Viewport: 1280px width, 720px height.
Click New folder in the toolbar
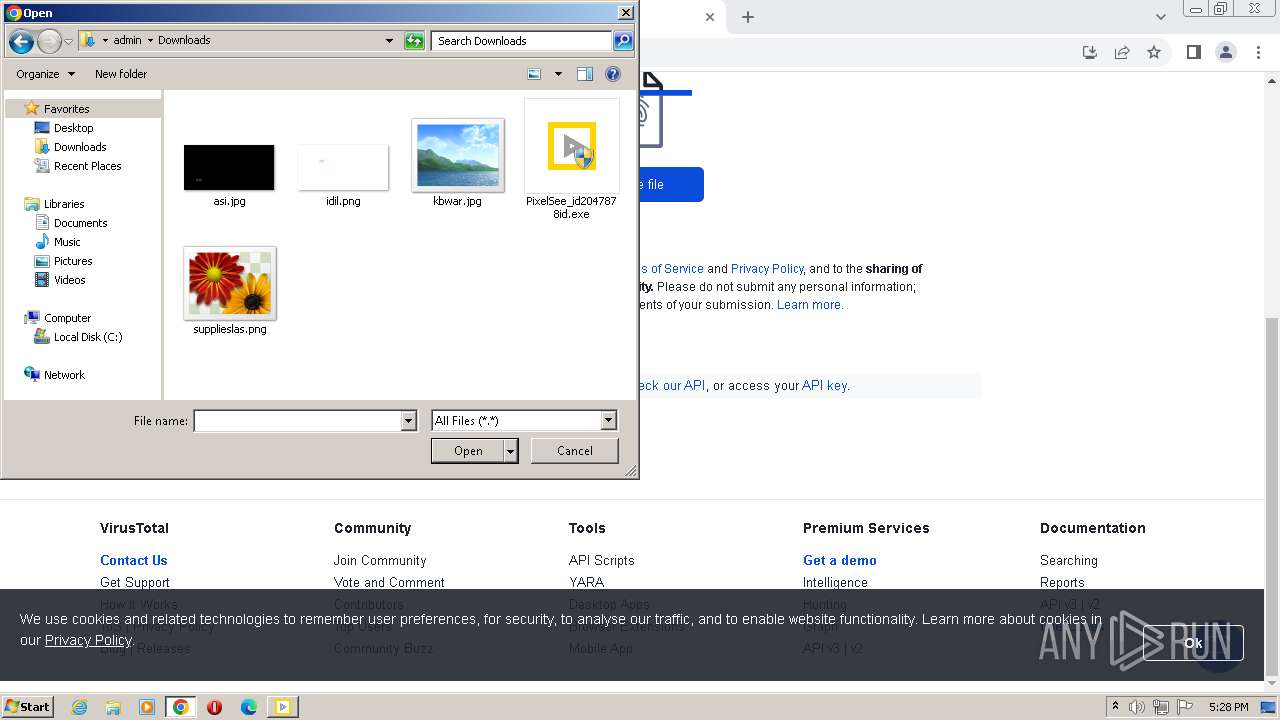point(121,74)
